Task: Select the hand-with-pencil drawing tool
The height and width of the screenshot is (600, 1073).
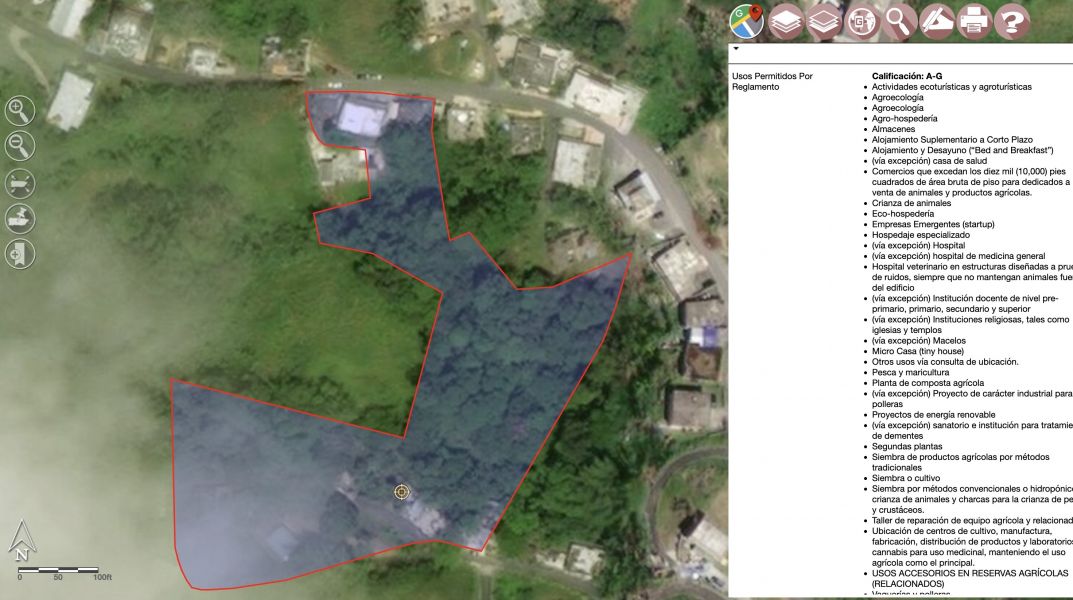Action: click(x=937, y=20)
